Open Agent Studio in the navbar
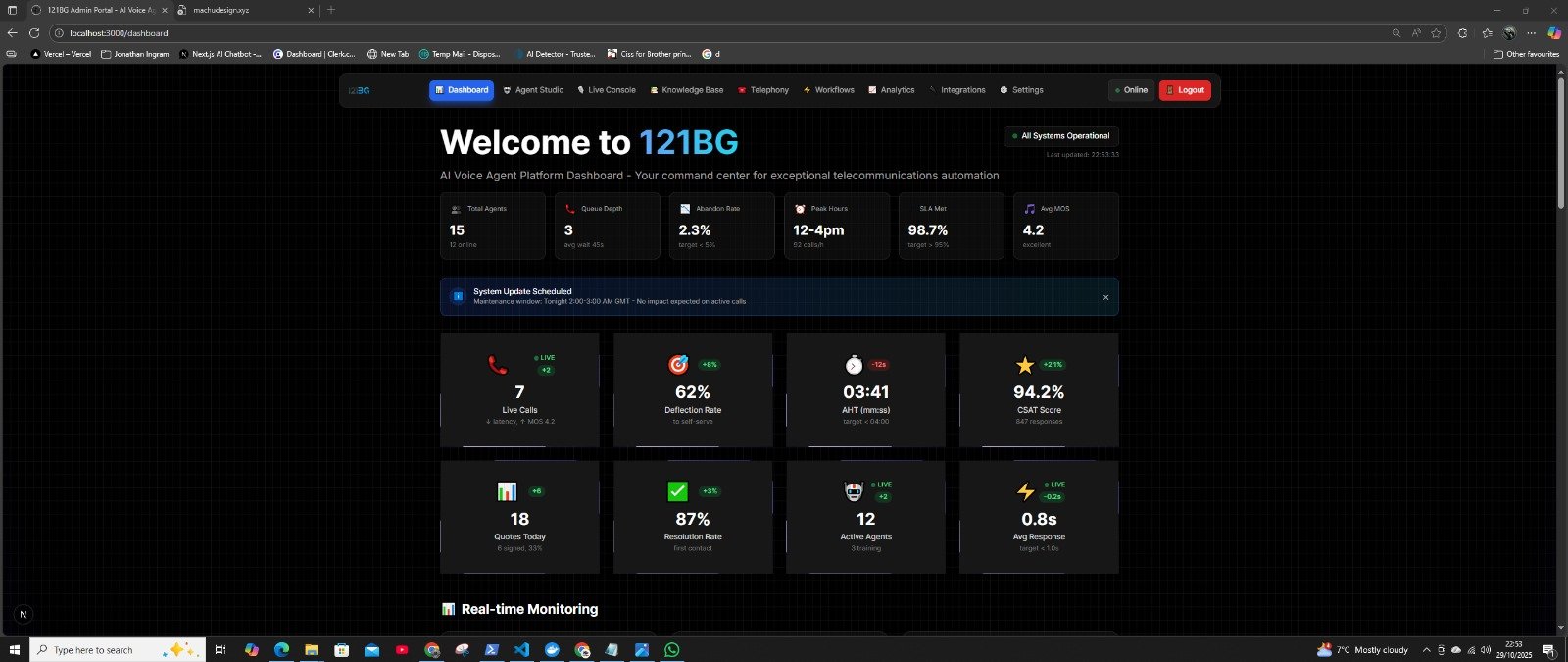Viewport: 1568px width, 662px height. click(533, 90)
